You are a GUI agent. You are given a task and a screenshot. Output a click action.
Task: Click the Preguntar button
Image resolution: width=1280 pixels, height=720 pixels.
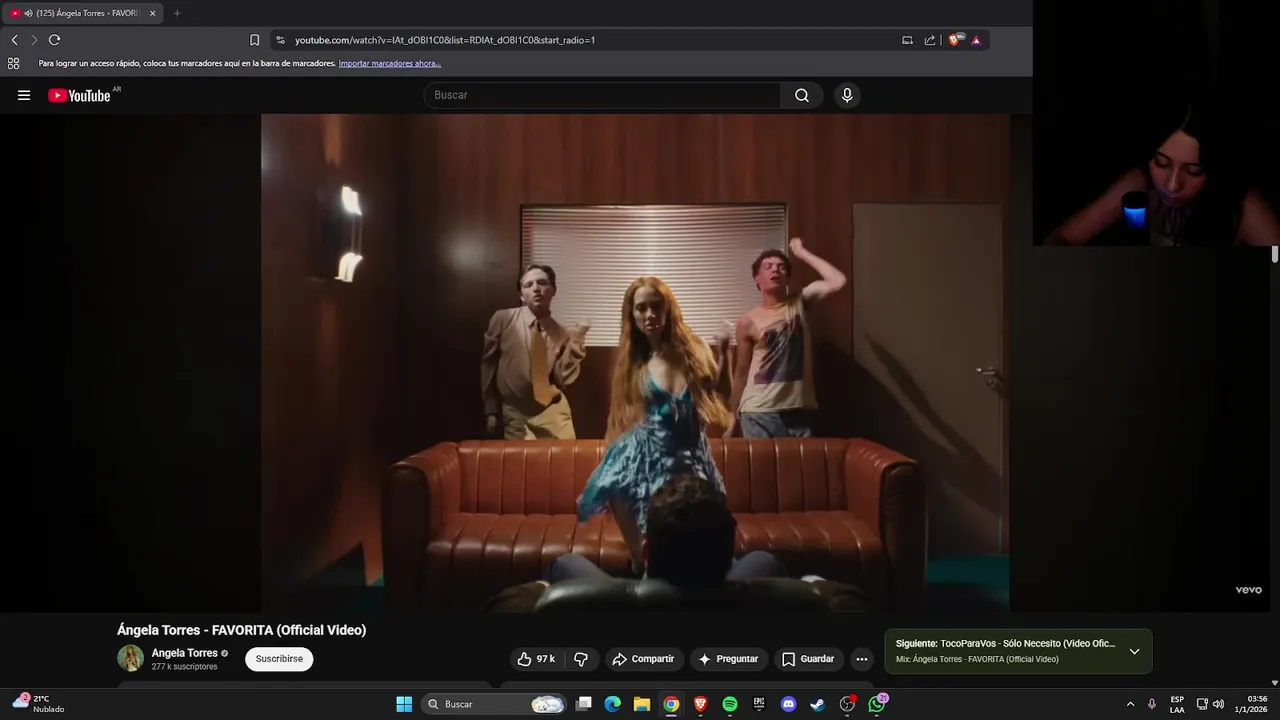pos(728,659)
